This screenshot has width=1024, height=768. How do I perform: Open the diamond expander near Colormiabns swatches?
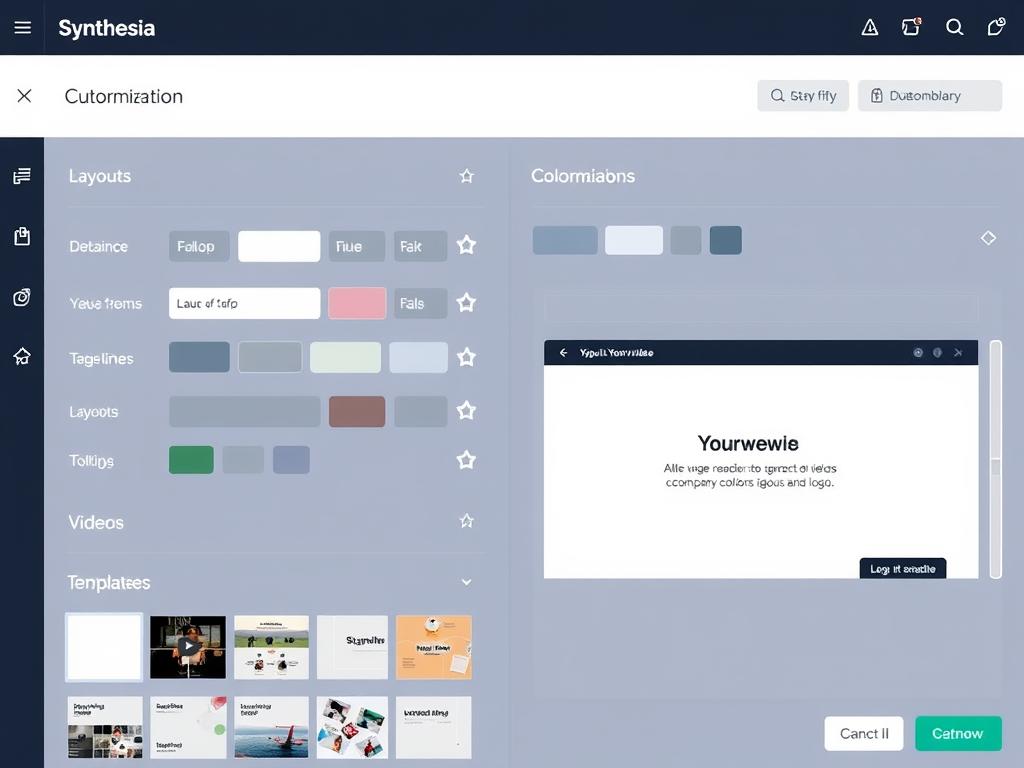[x=988, y=238]
